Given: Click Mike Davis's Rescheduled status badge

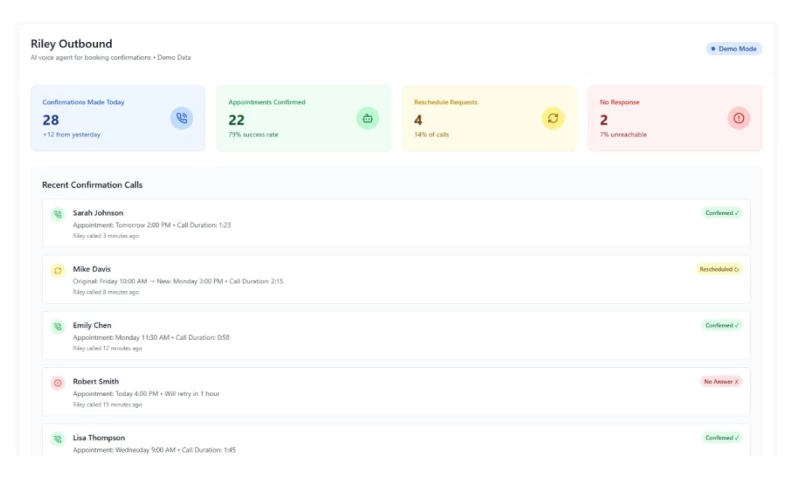Looking at the screenshot, I should point(719,269).
